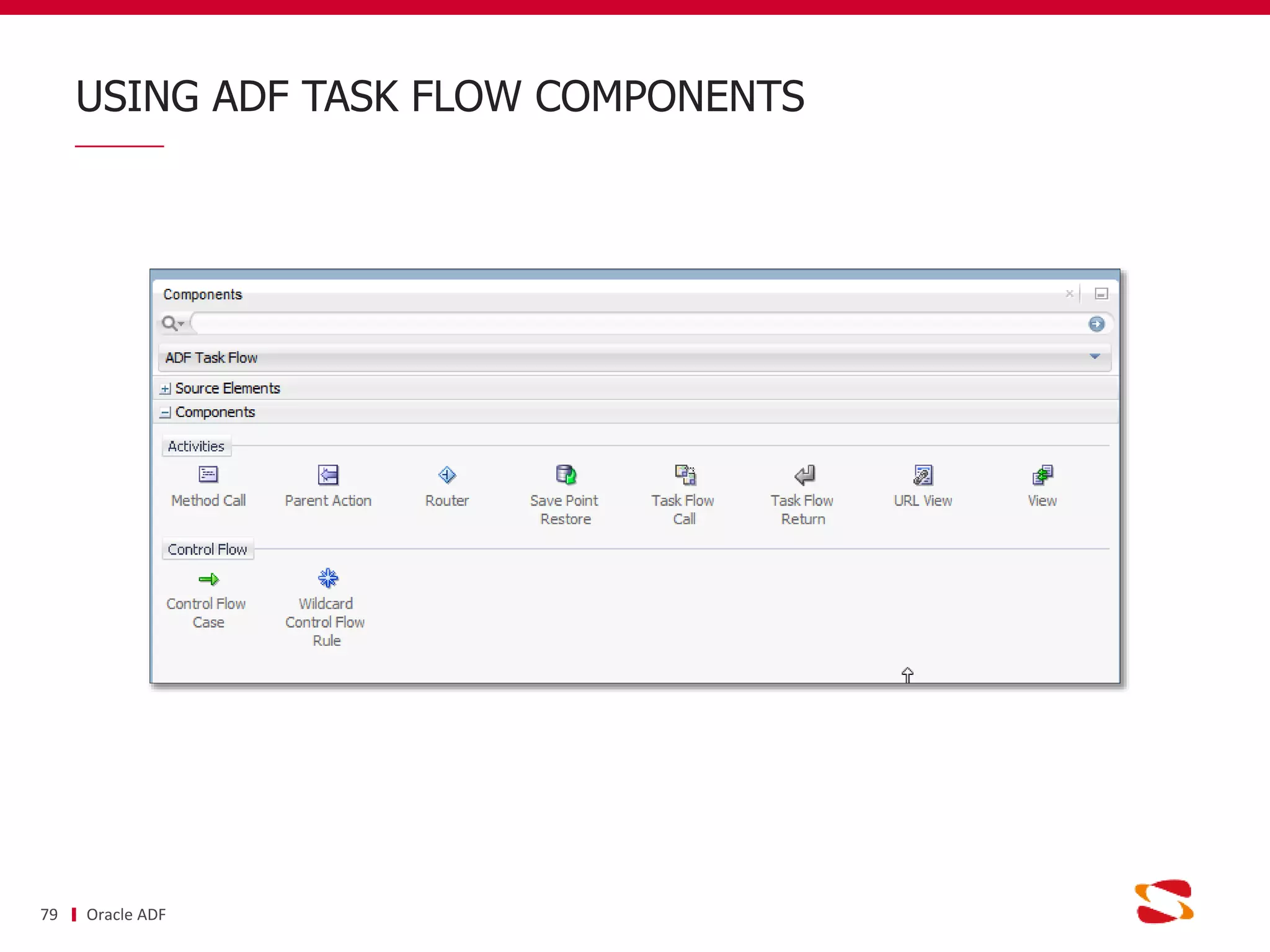The height and width of the screenshot is (952, 1270).
Task: Click the Parent Action label
Action: click(x=328, y=500)
